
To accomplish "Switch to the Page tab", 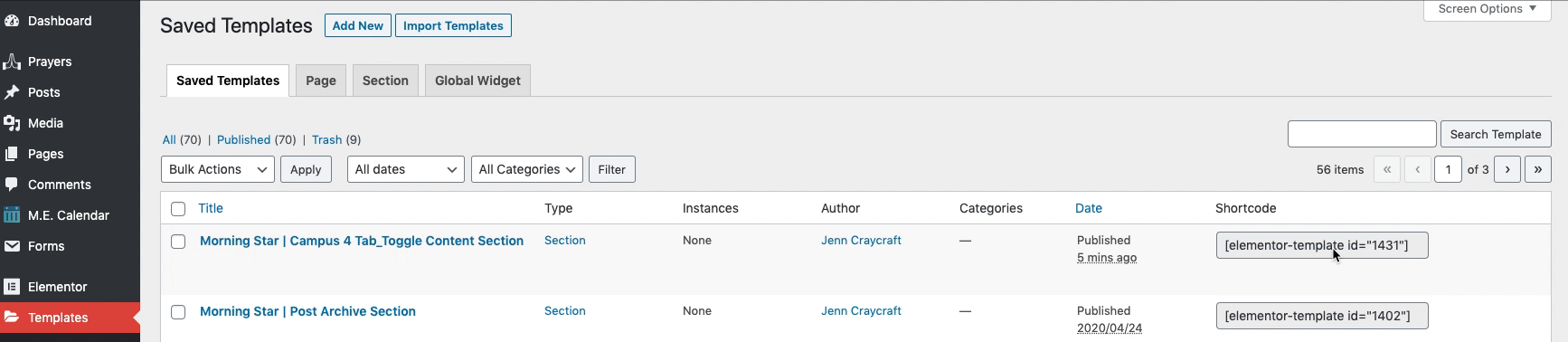I will click(321, 81).
